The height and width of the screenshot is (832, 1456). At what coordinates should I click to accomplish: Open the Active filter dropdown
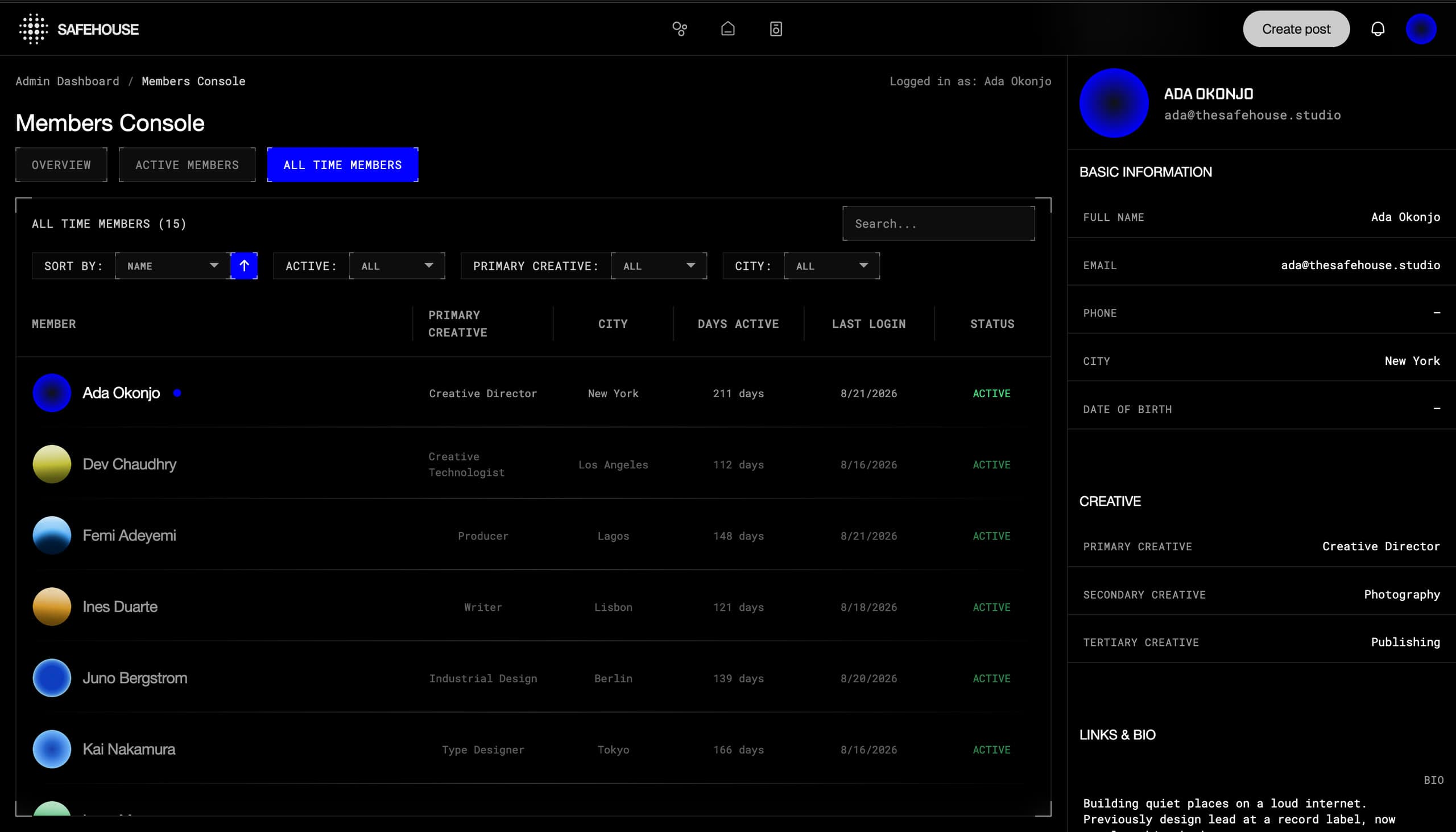(397, 266)
